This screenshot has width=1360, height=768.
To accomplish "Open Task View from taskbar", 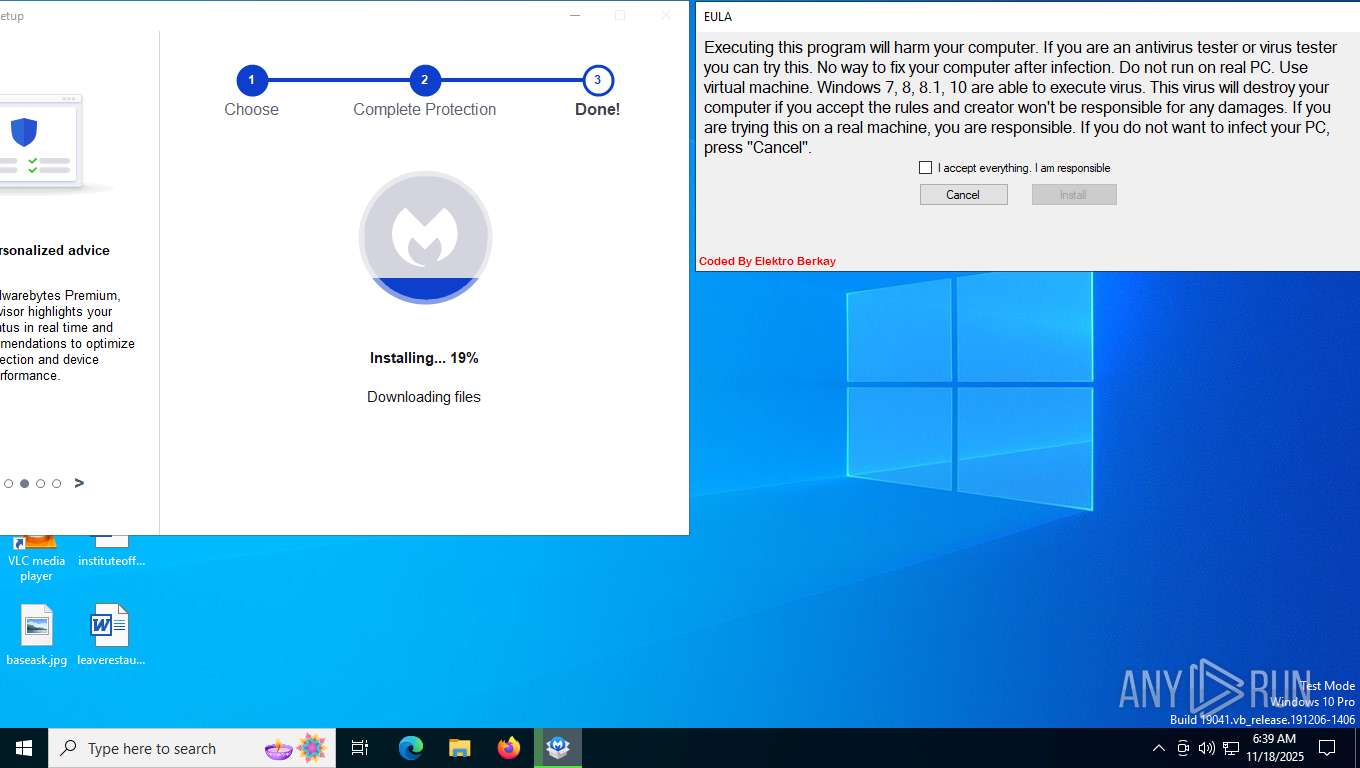I will [360, 748].
